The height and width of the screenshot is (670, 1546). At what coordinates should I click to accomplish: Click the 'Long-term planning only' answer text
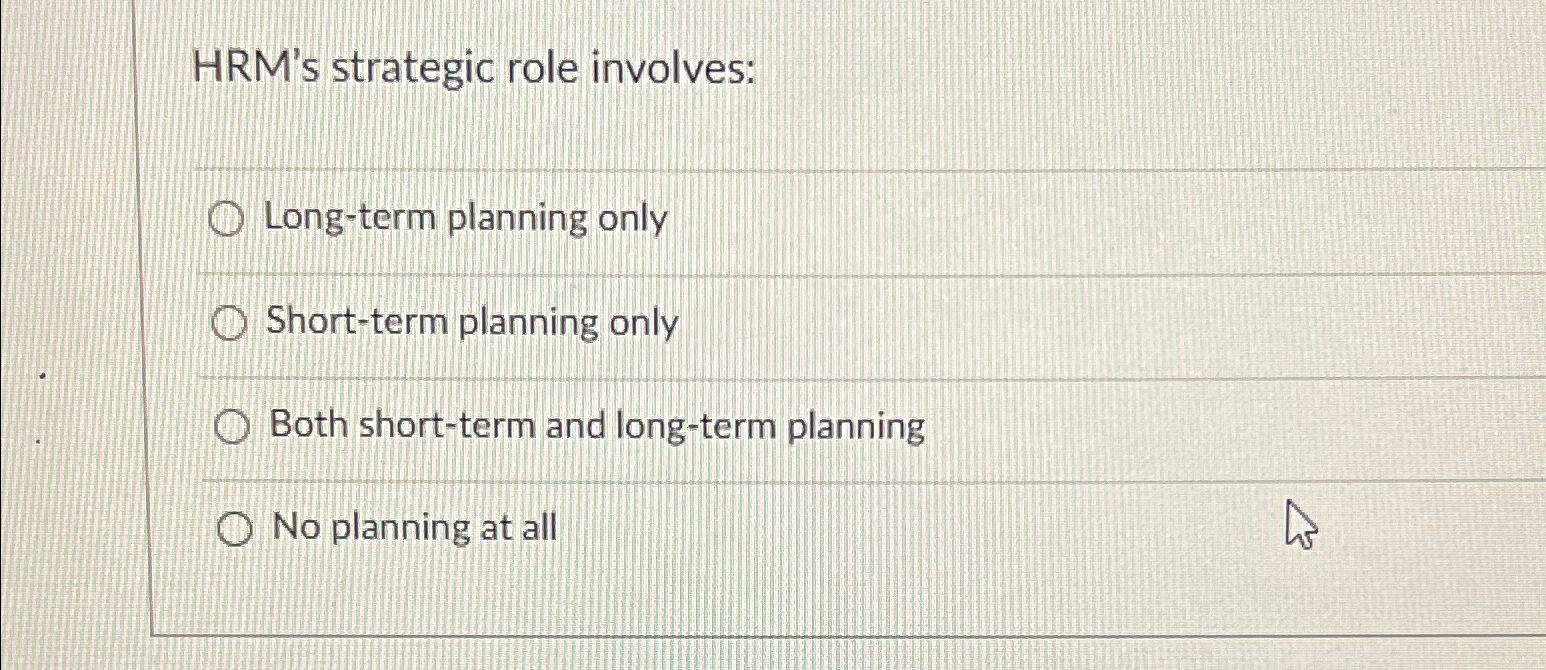467,218
